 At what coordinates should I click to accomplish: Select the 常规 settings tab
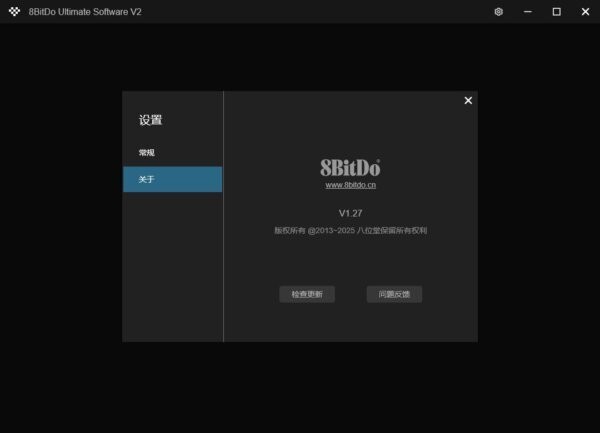pyautogui.click(x=173, y=153)
